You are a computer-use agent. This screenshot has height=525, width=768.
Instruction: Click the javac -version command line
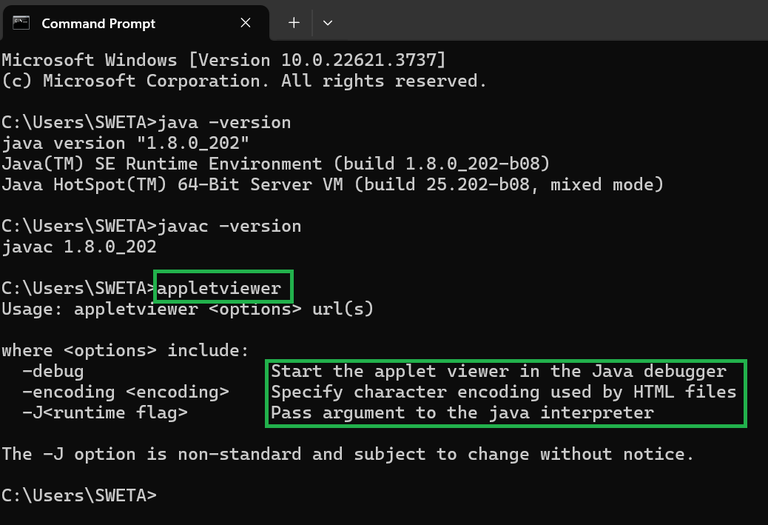pyautogui.click(x=151, y=226)
